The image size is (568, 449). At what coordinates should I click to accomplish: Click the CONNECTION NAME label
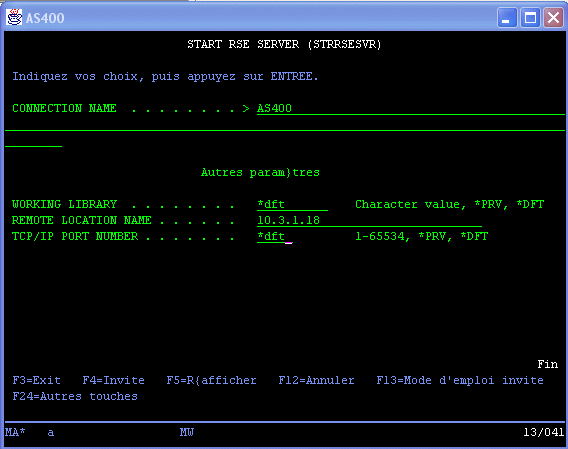64,108
